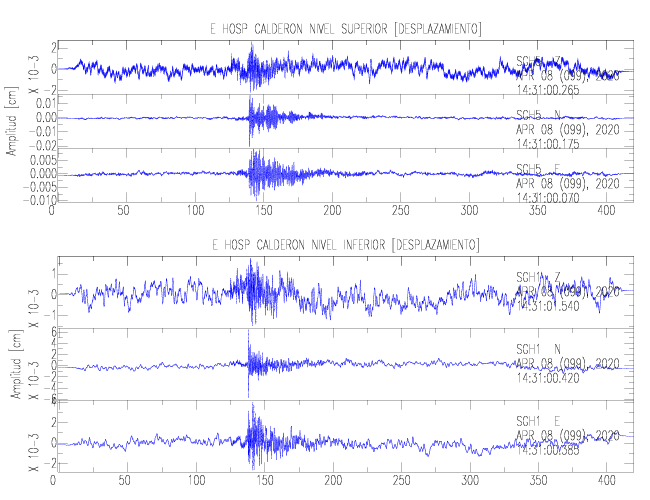This screenshot has width=650, height=500.
Task: Select the timestamp '14:31:00.420'
Action: click(548, 378)
